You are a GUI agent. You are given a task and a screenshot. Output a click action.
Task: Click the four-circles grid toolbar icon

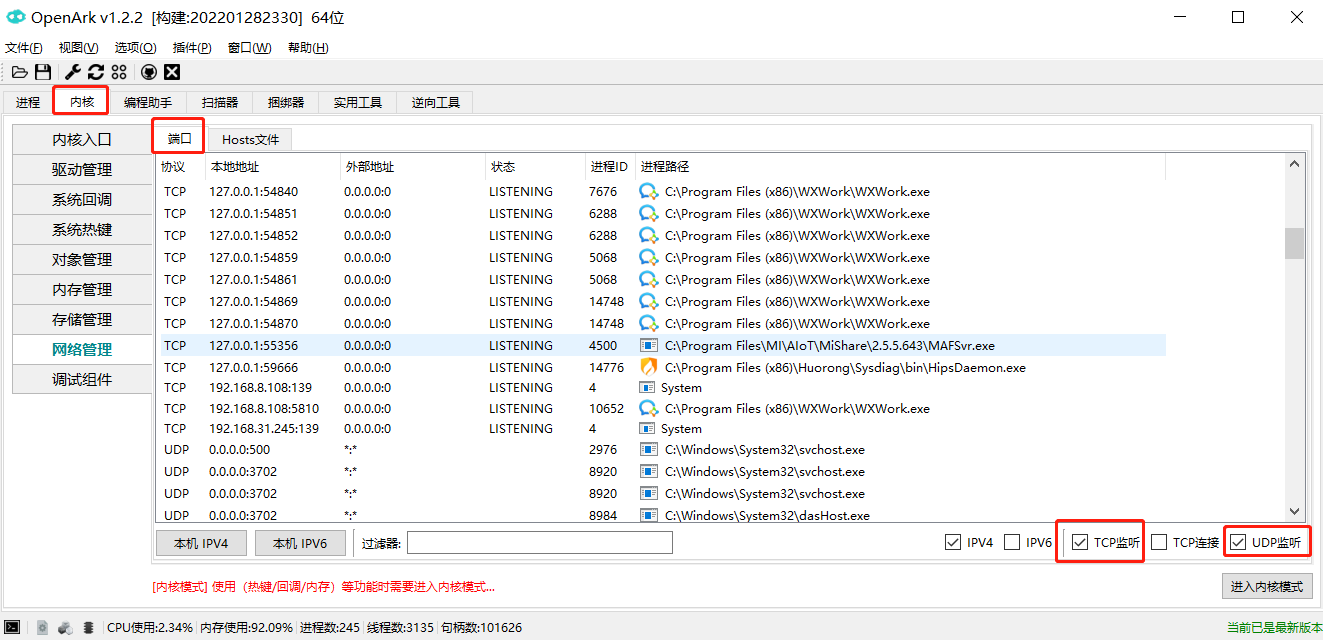pyautogui.click(x=119, y=72)
